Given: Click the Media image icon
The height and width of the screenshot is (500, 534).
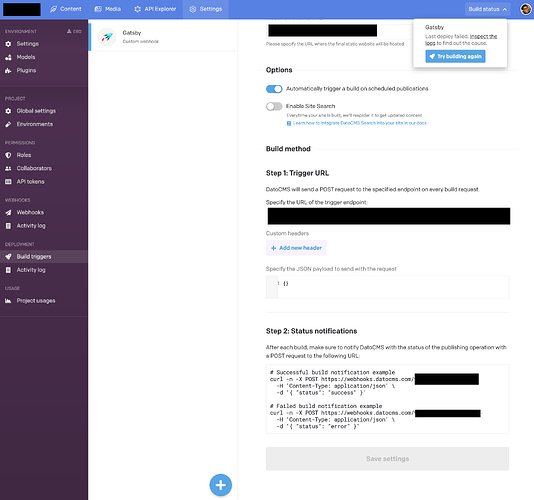Looking at the screenshot, I should pos(98,9).
